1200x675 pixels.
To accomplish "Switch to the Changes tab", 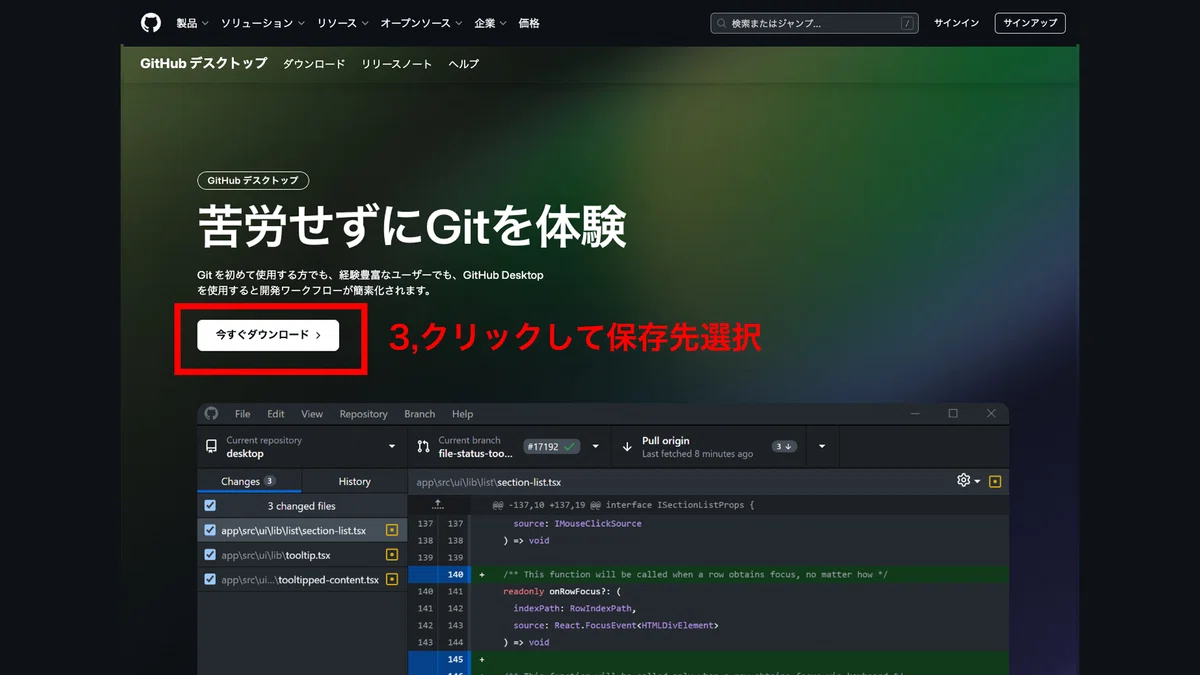I will pyautogui.click(x=249, y=481).
